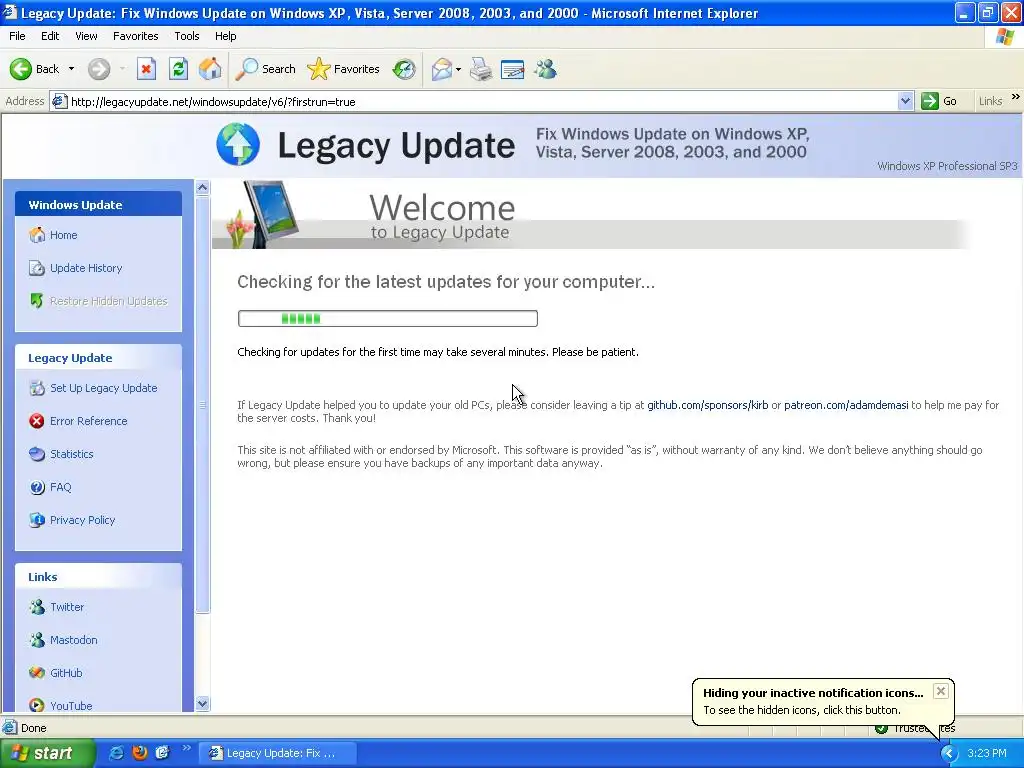Expand the Back button history dropdown
Image resolution: width=1024 pixels, height=768 pixels.
[x=71, y=69]
